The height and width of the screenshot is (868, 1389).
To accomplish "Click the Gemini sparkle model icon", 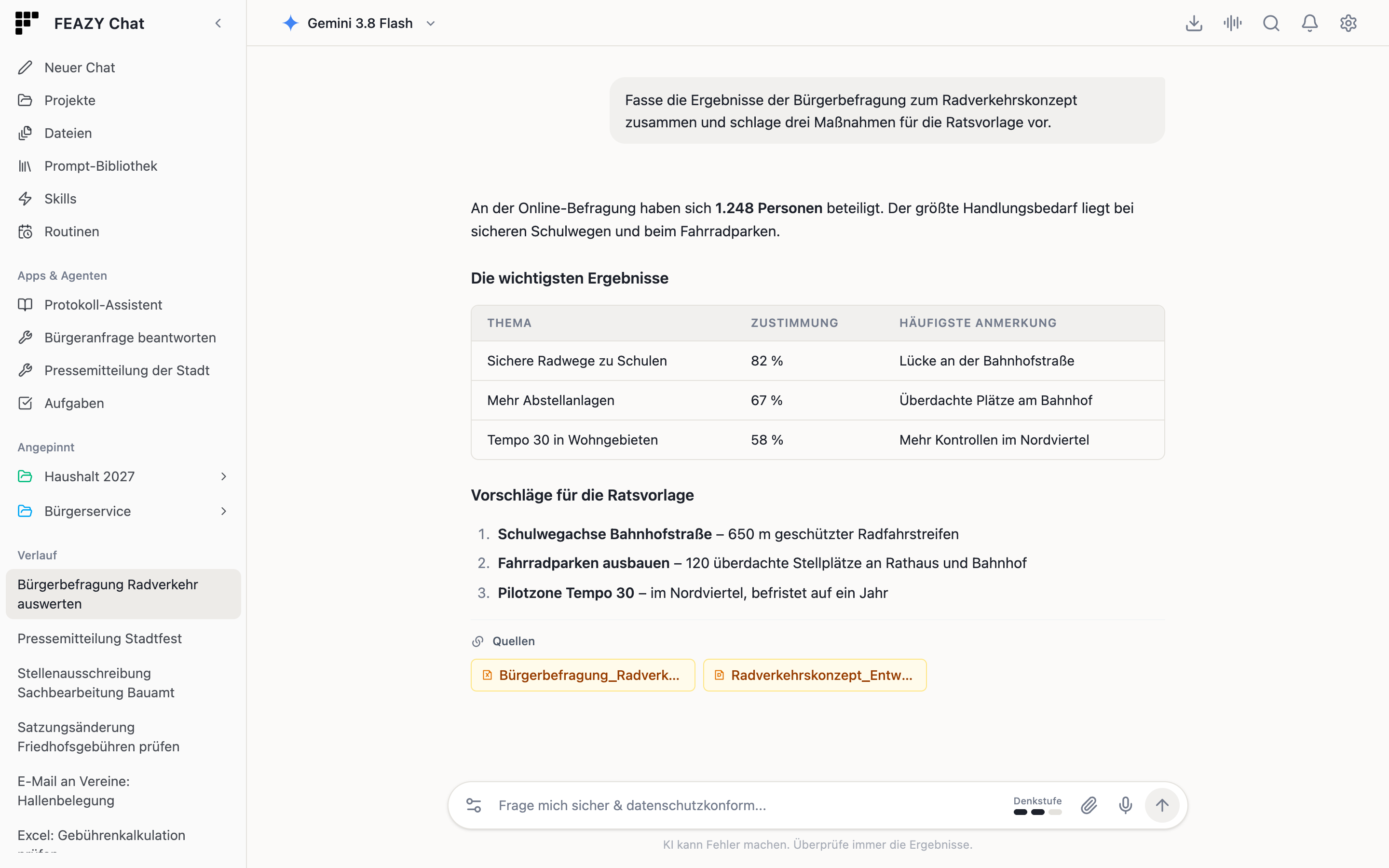I will pyautogui.click(x=291, y=24).
